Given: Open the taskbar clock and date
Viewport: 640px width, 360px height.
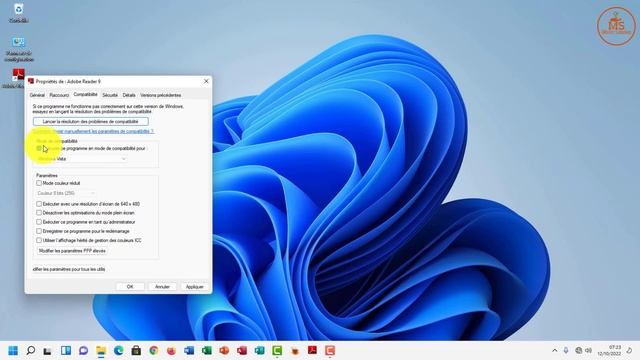Looking at the screenshot, I should tap(609, 350).
